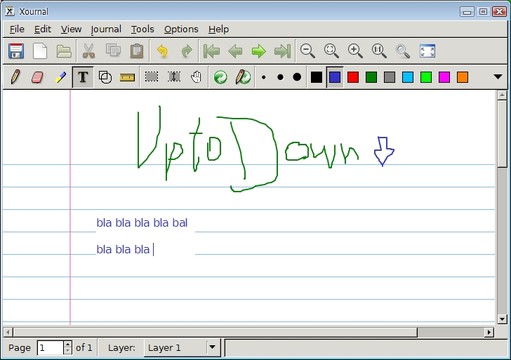Toggle the Text tool button

tap(83, 77)
